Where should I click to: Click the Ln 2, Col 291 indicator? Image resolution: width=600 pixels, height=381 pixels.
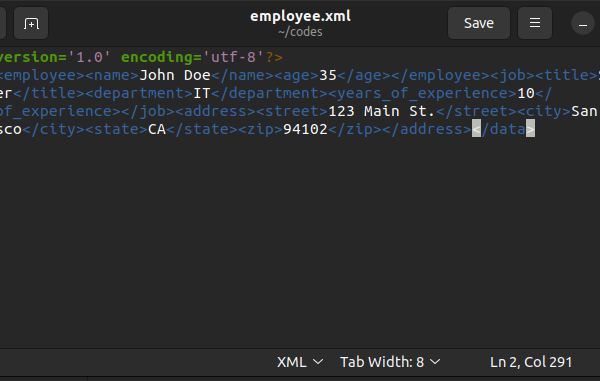(x=531, y=362)
